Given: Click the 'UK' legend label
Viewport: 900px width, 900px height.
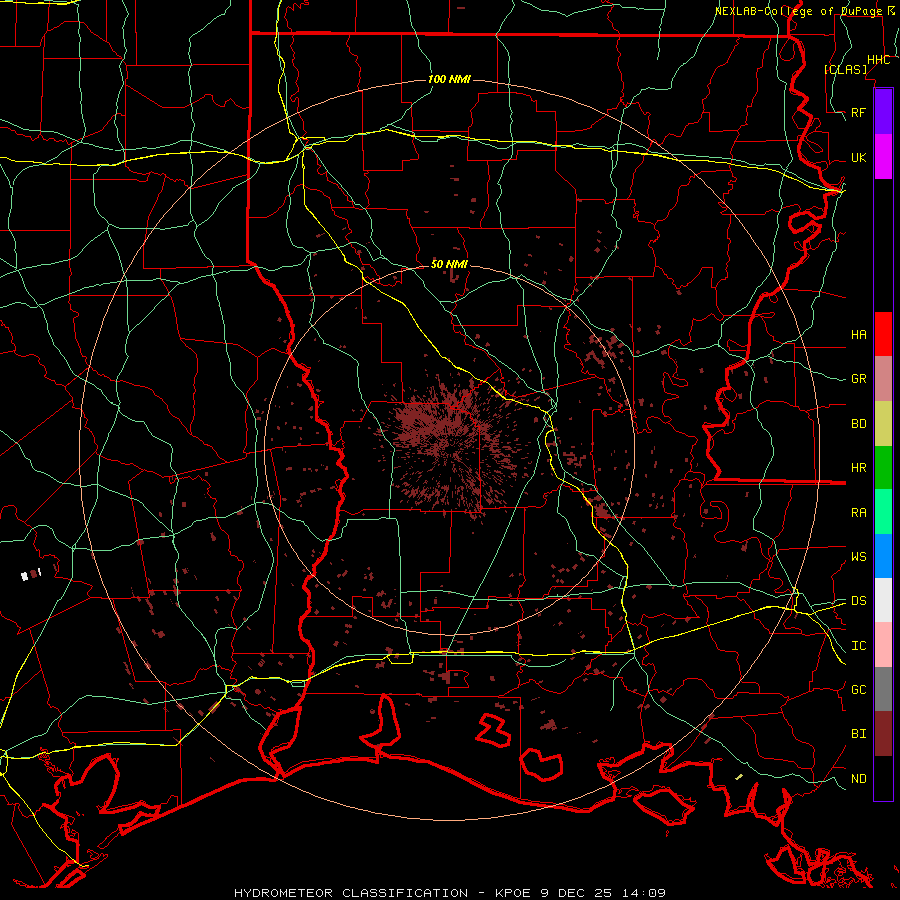Looking at the screenshot, I should click(x=858, y=157).
